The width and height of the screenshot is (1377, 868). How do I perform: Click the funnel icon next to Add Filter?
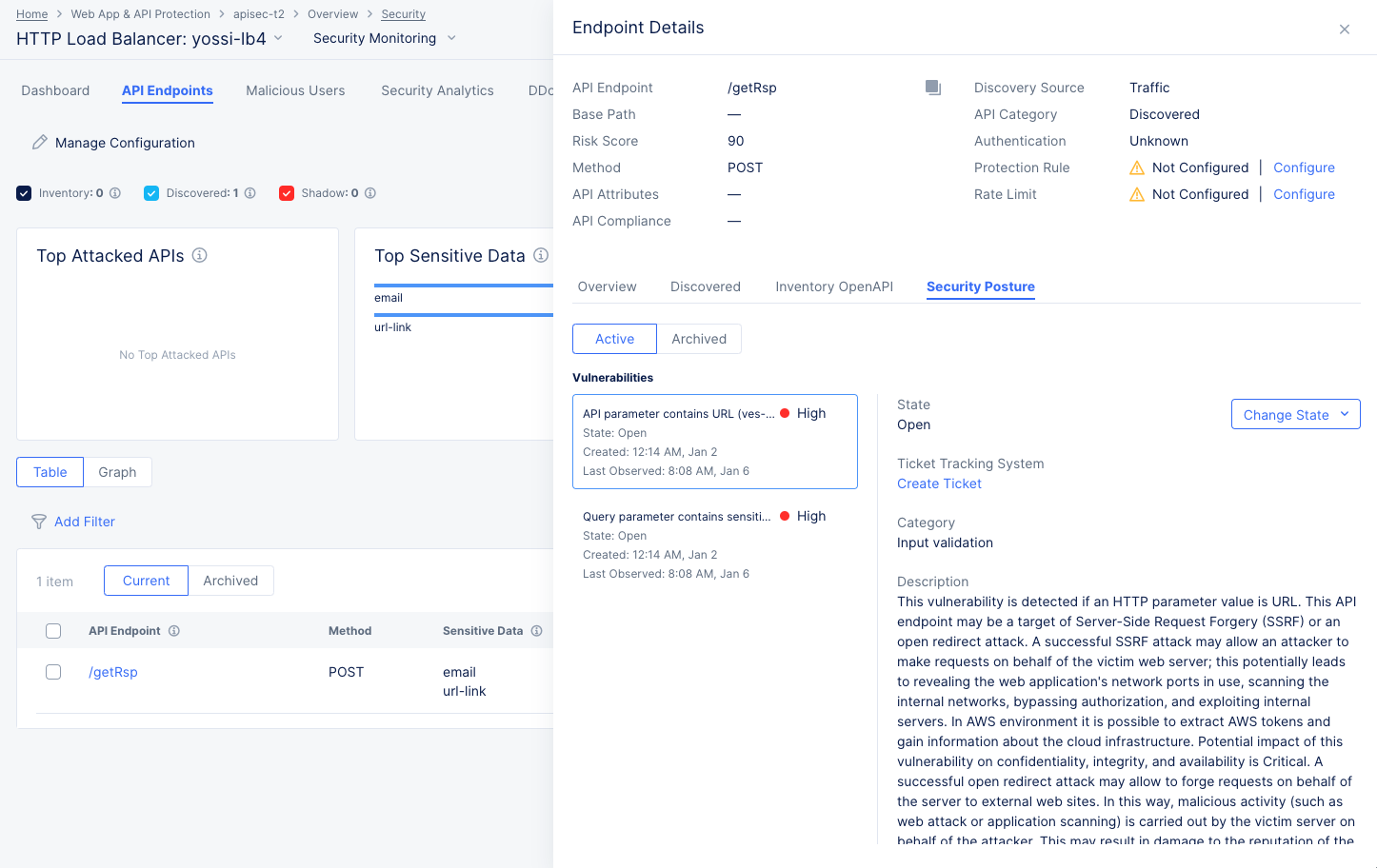click(38, 522)
